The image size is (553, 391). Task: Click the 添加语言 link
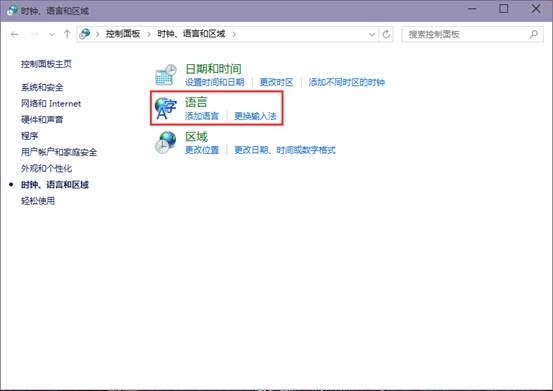tap(202, 116)
